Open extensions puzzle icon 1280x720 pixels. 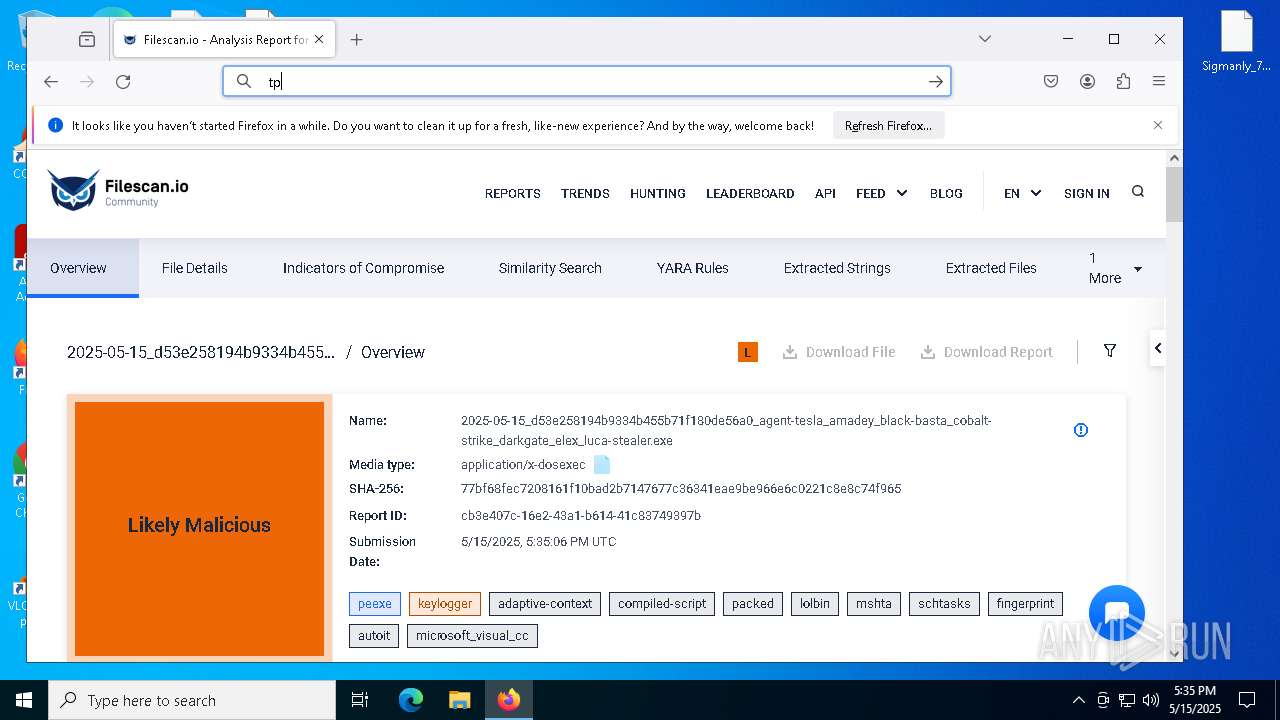pyautogui.click(x=1123, y=82)
